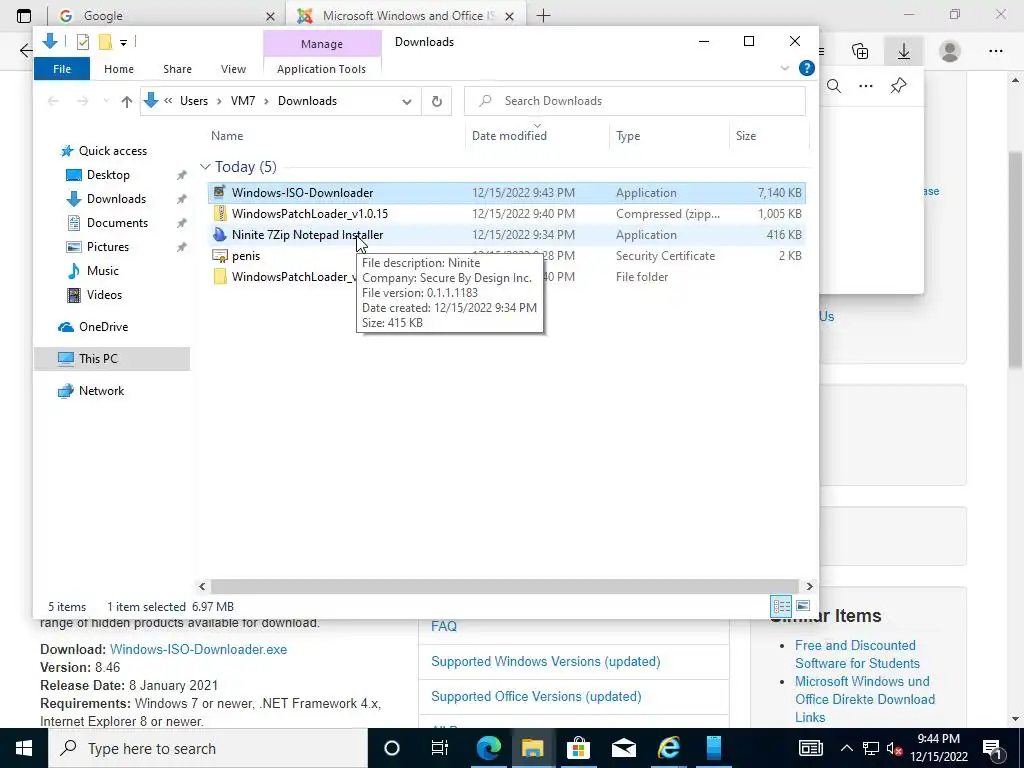This screenshot has height=768, width=1024.
Task: Click the horizontal scrollbar in file list
Action: coord(505,586)
